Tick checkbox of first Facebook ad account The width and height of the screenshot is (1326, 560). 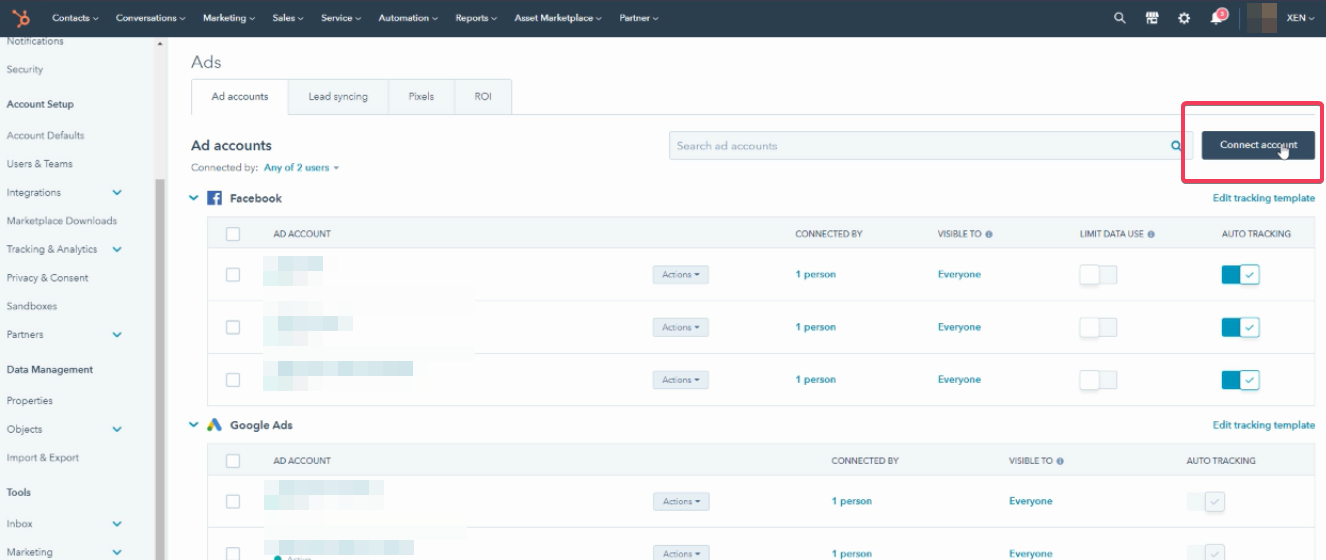[233, 275]
